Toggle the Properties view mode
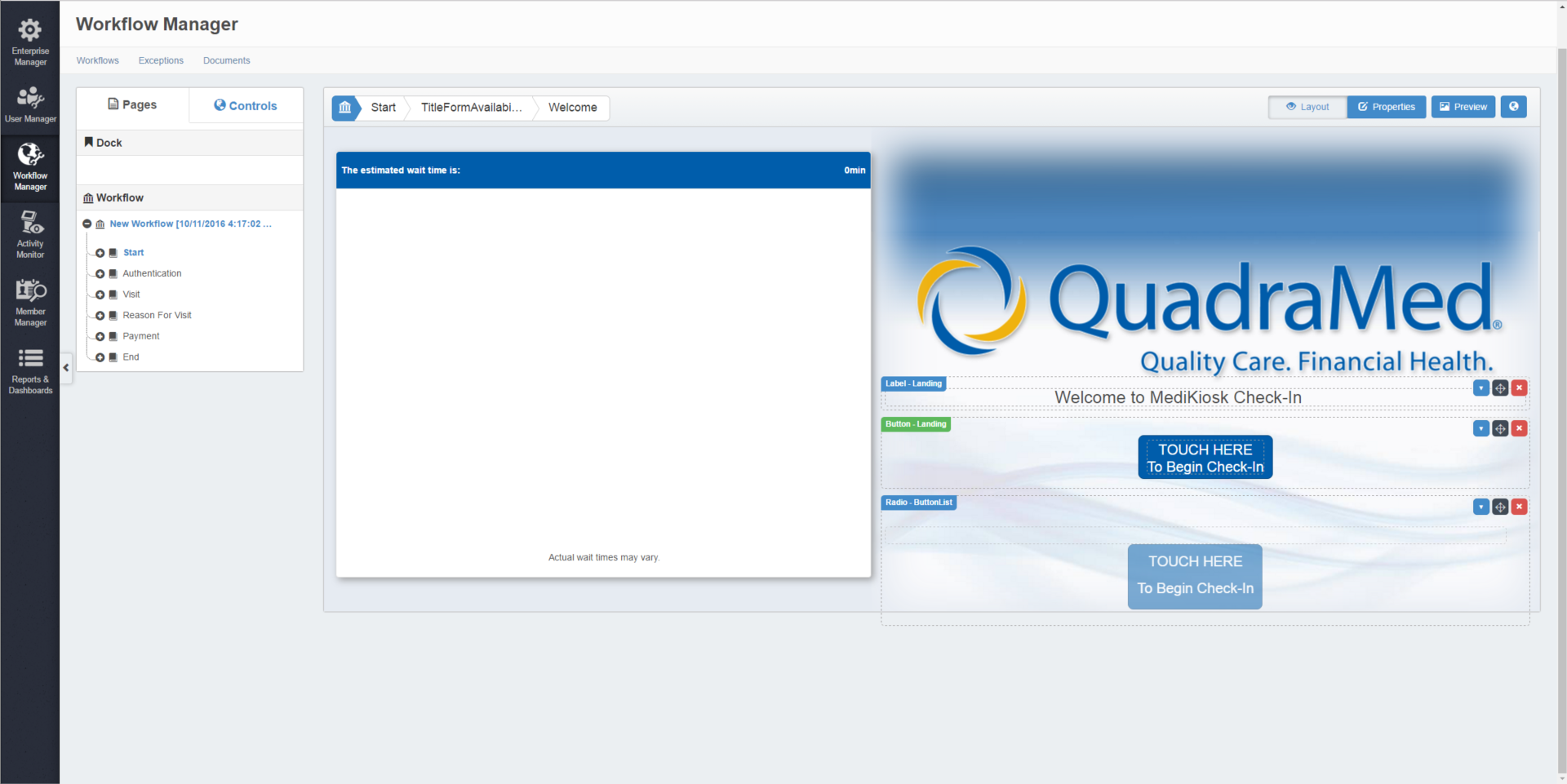1567x784 pixels. (x=1386, y=107)
